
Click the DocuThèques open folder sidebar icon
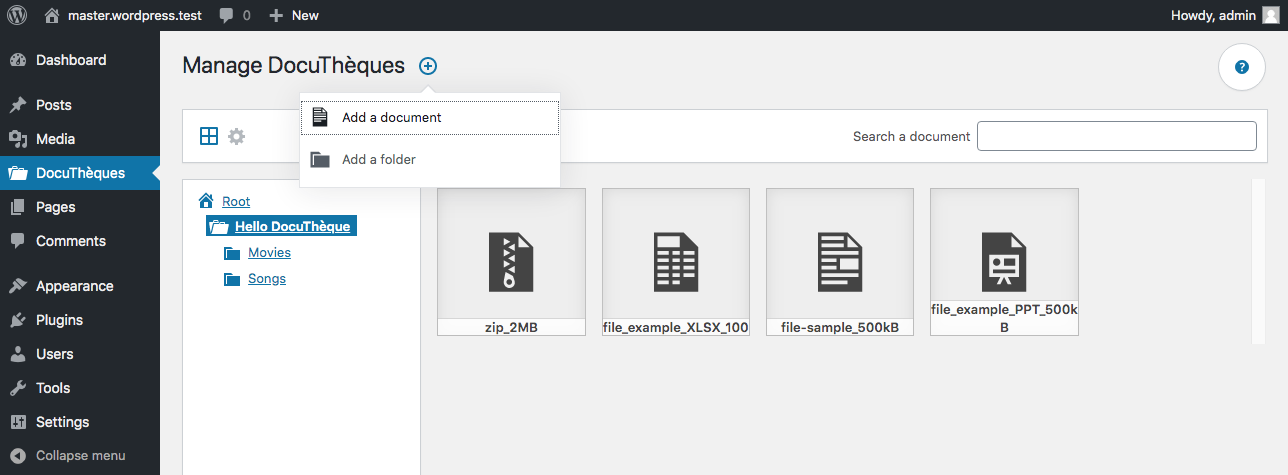click(18, 173)
